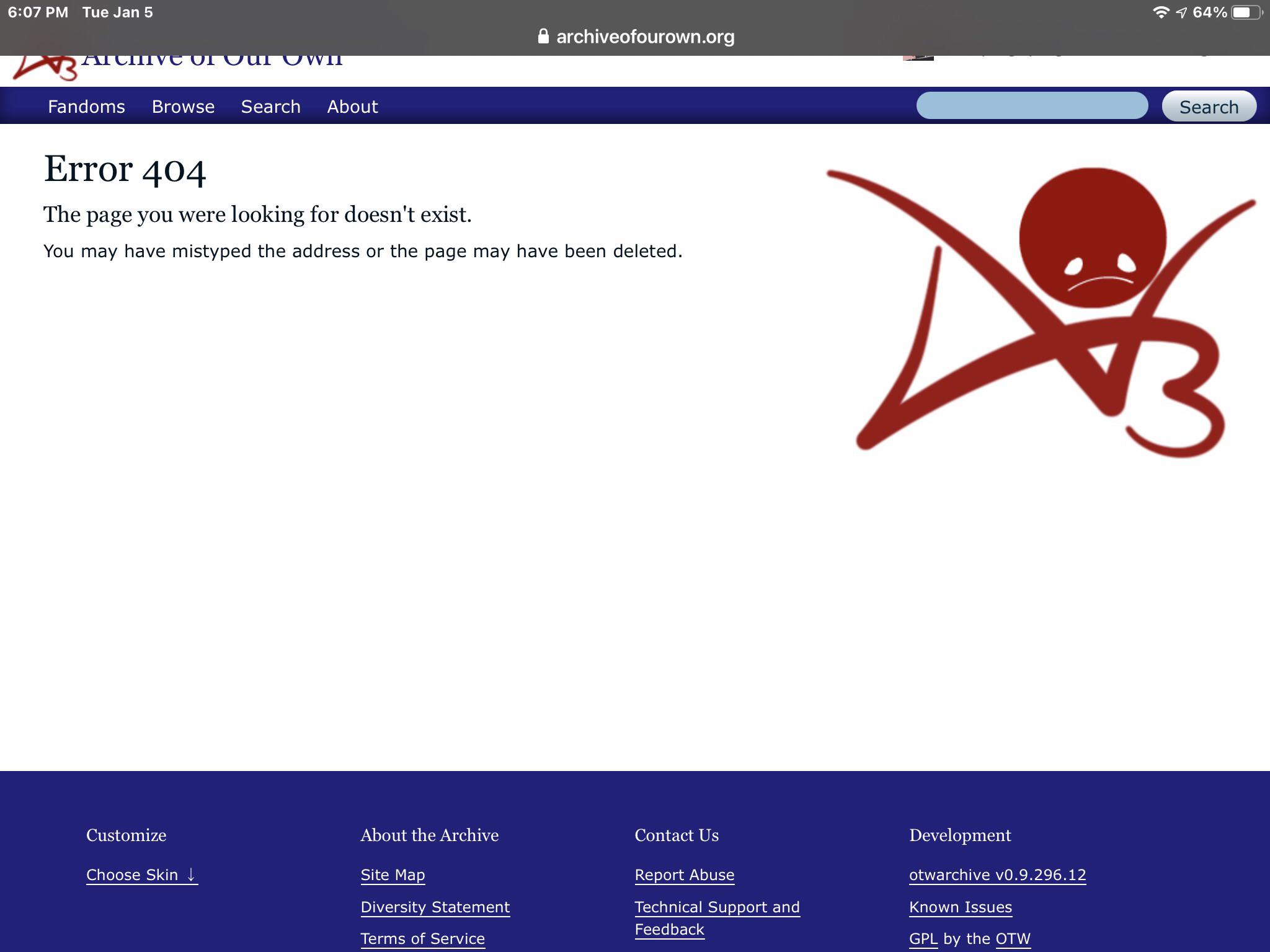
Task: Open Technical Support and Feedback link
Action: tap(717, 907)
